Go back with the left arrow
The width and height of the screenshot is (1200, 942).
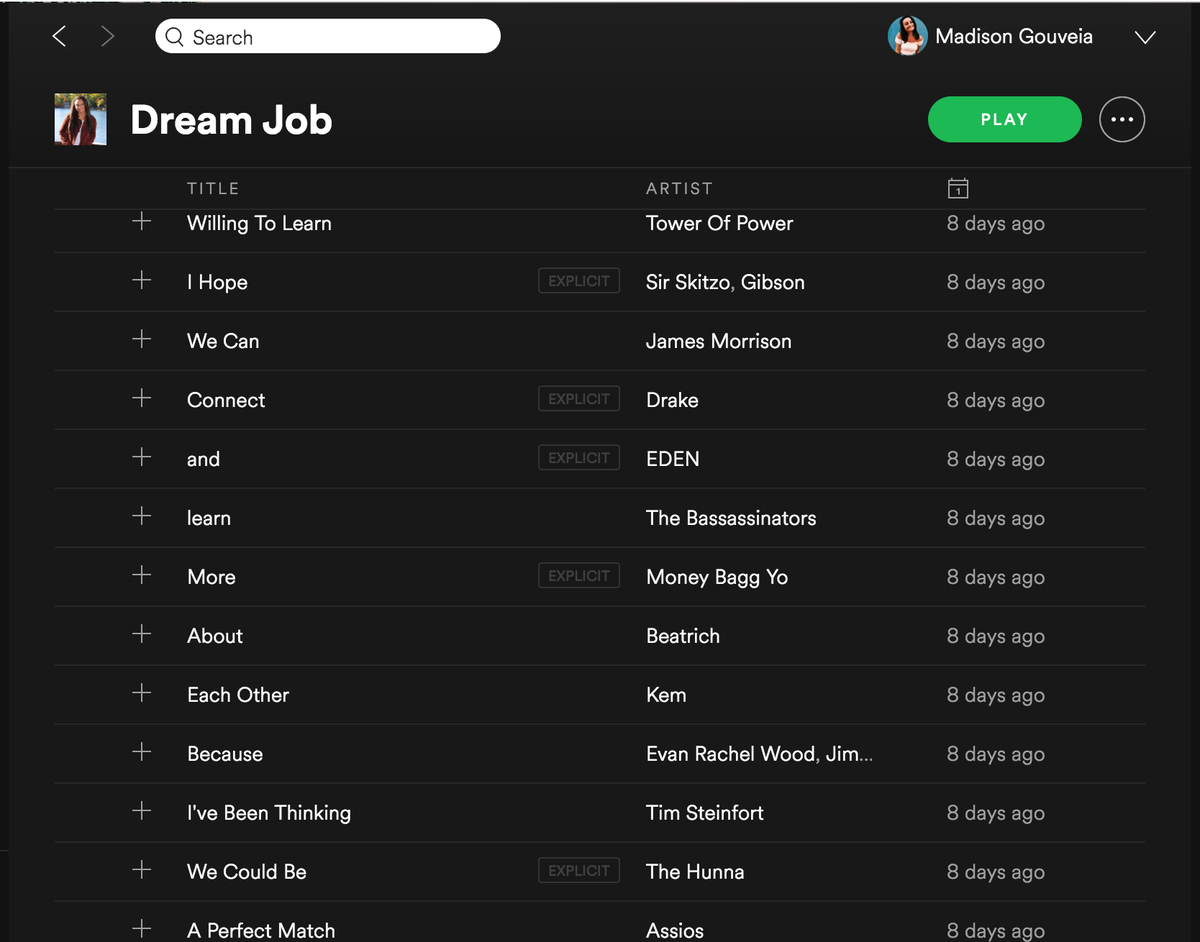pyautogui.click(x=59, y=37)
